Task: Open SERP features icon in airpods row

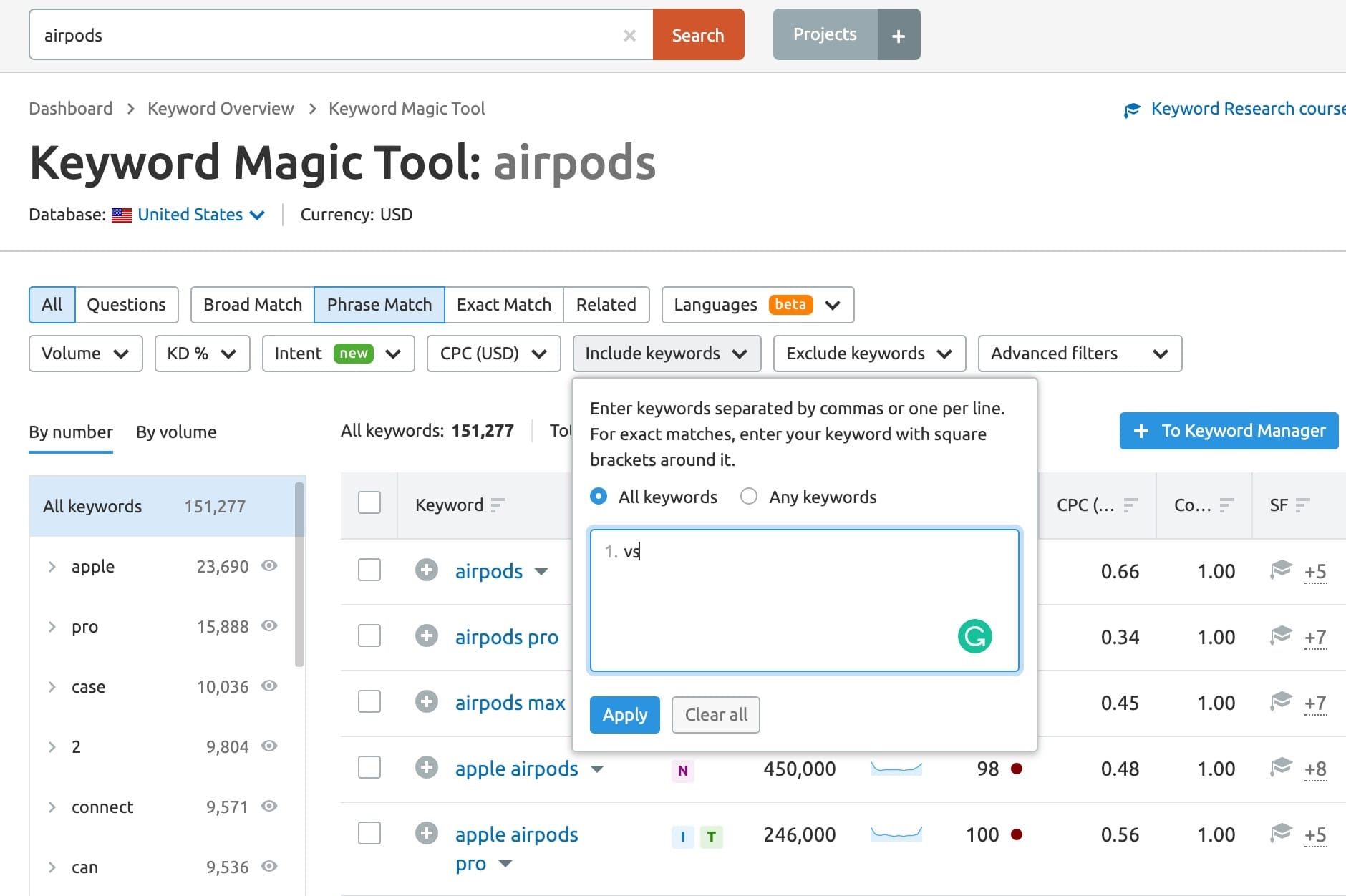Action: pos(1281,570)
